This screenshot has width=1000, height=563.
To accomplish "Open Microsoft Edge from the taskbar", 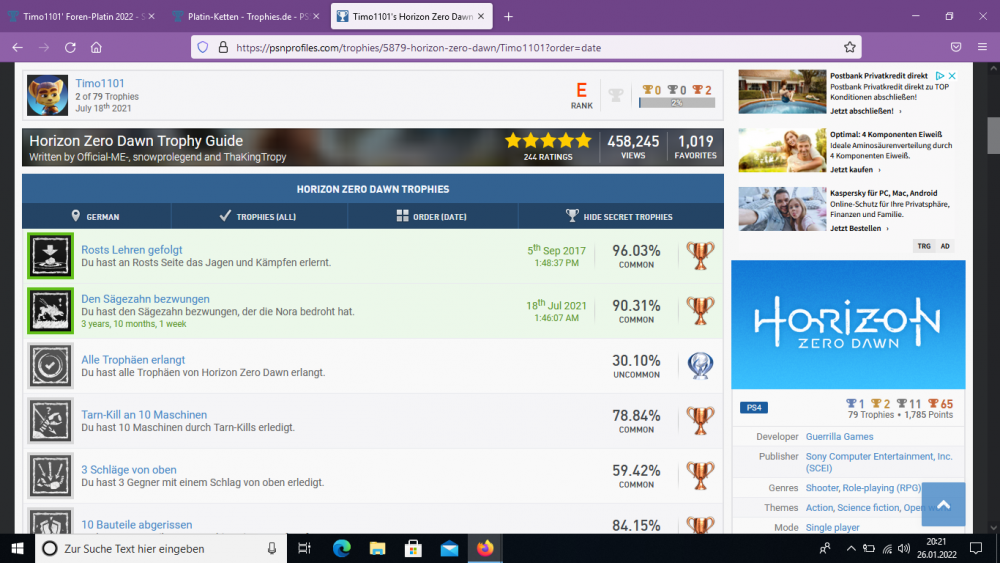I will 342,548.
